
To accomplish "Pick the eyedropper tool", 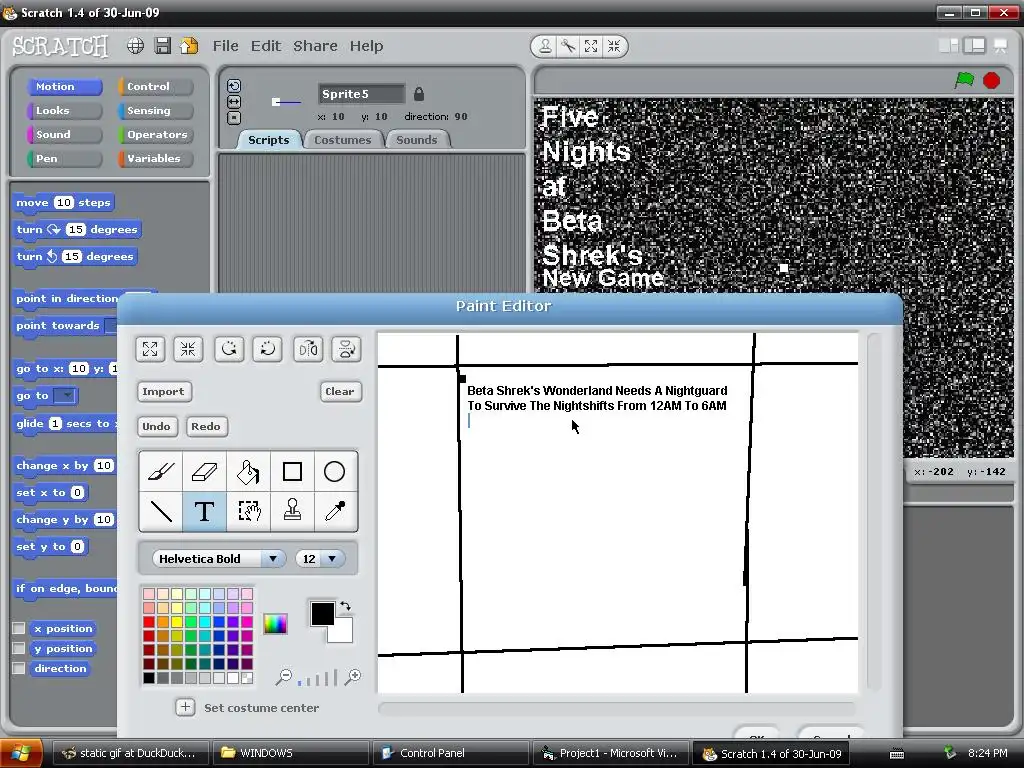I will point(335,511).
